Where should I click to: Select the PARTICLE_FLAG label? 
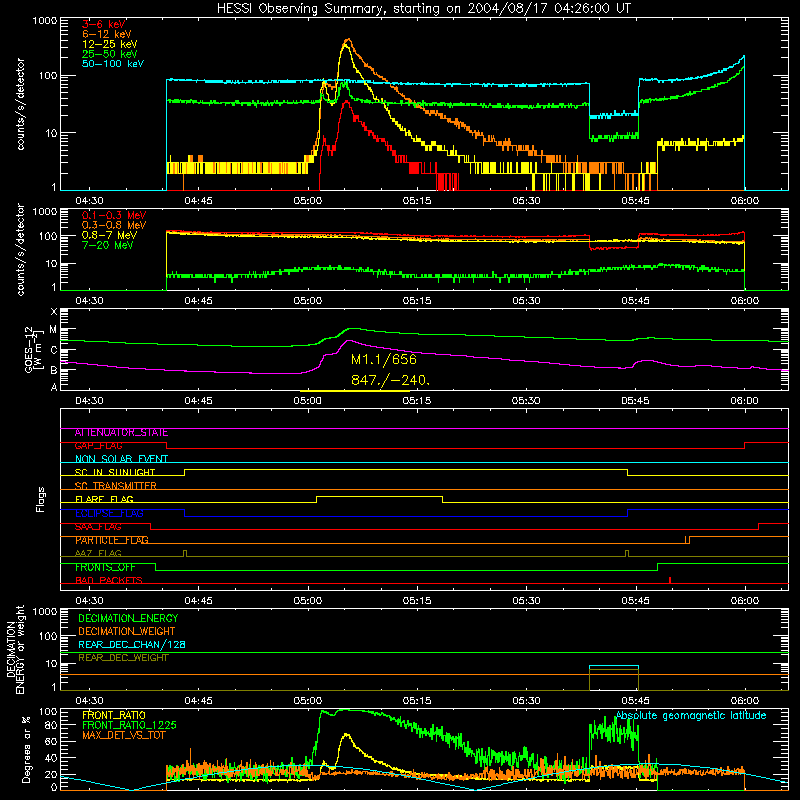click(112, 540)
